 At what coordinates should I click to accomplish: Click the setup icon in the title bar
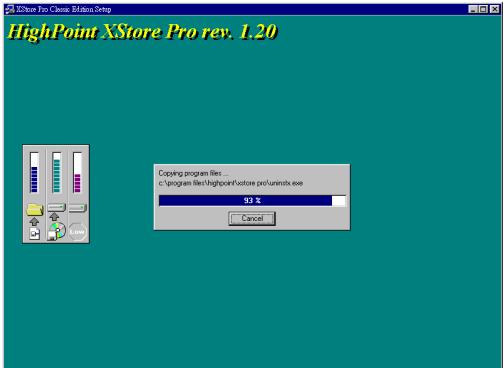pyautogui.click(x=10, y=9)
